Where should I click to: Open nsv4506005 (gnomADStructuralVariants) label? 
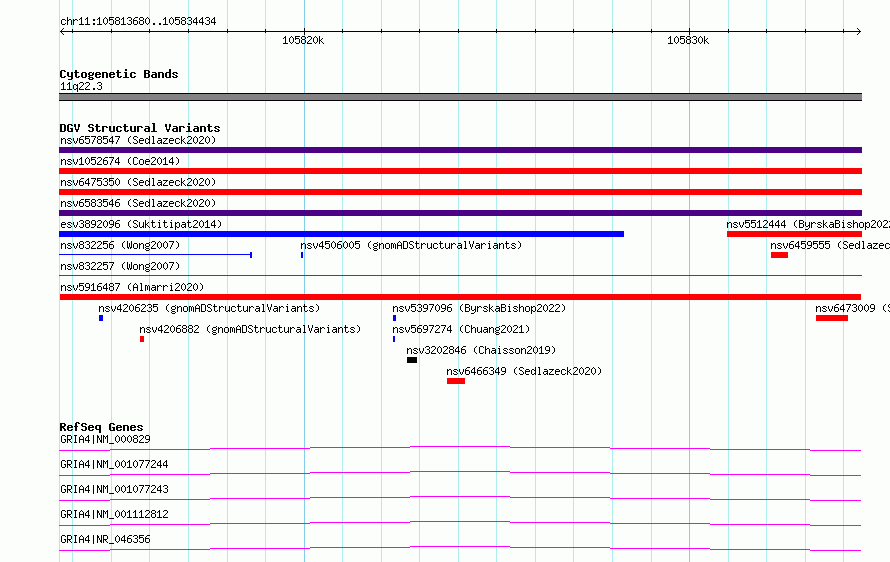tap(411, 245)
